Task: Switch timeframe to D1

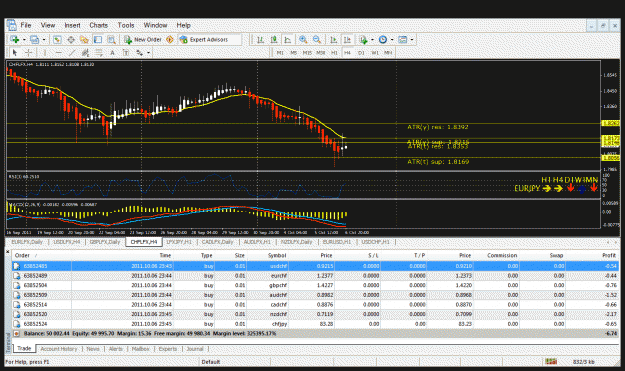Action: [x=361, y=53]
